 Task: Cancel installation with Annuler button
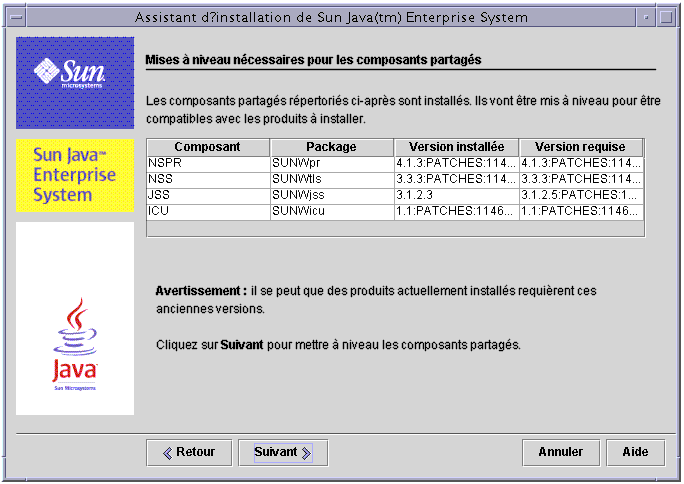pos(561,453)
